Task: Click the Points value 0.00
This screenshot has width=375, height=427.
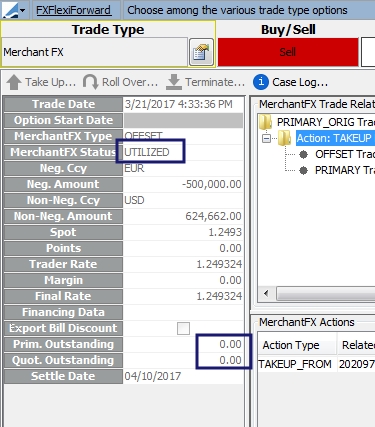Action: point(230,248)
